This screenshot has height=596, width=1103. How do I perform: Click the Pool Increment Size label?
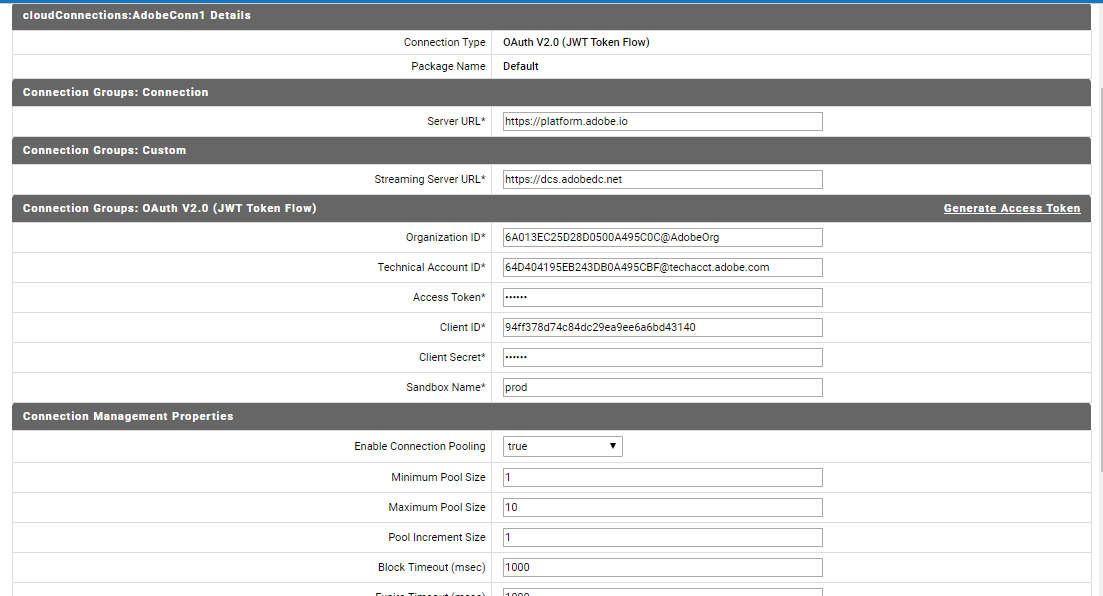coord(437,538)
